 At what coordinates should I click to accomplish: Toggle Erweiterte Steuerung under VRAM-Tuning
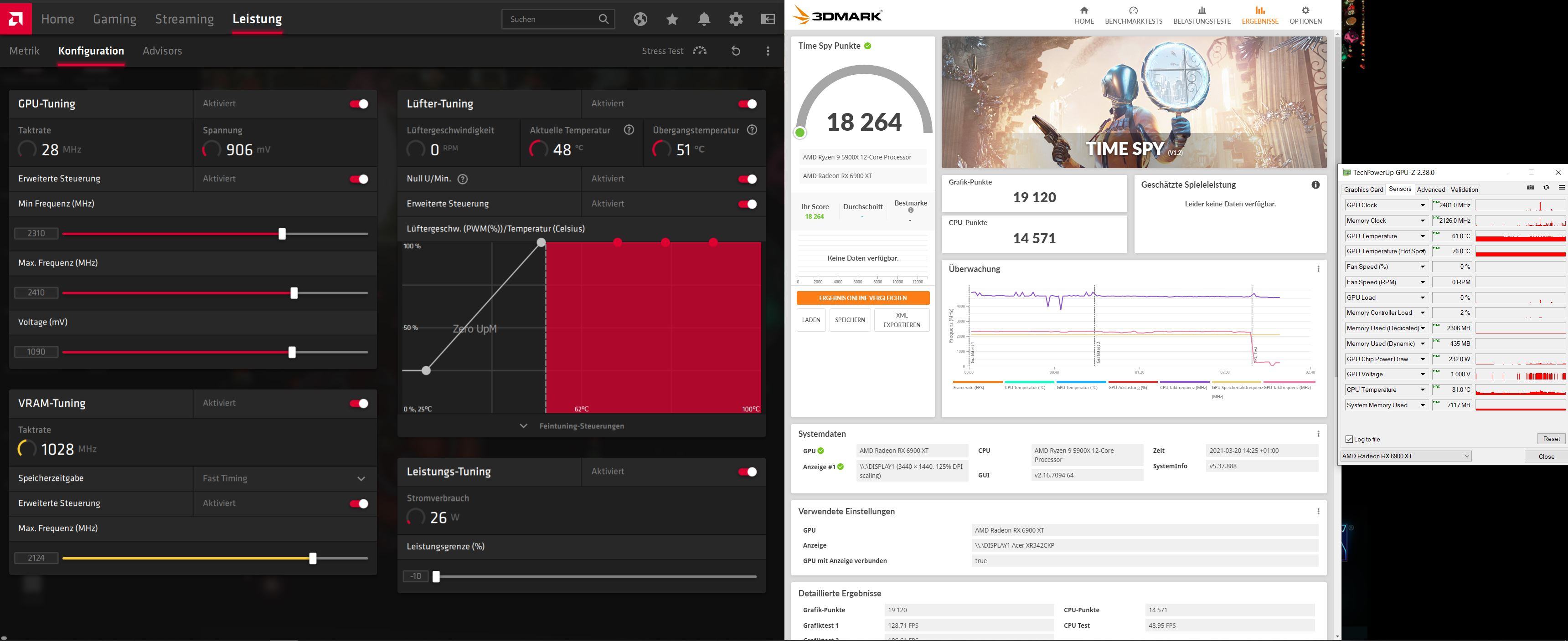click(x=359, y=503)
